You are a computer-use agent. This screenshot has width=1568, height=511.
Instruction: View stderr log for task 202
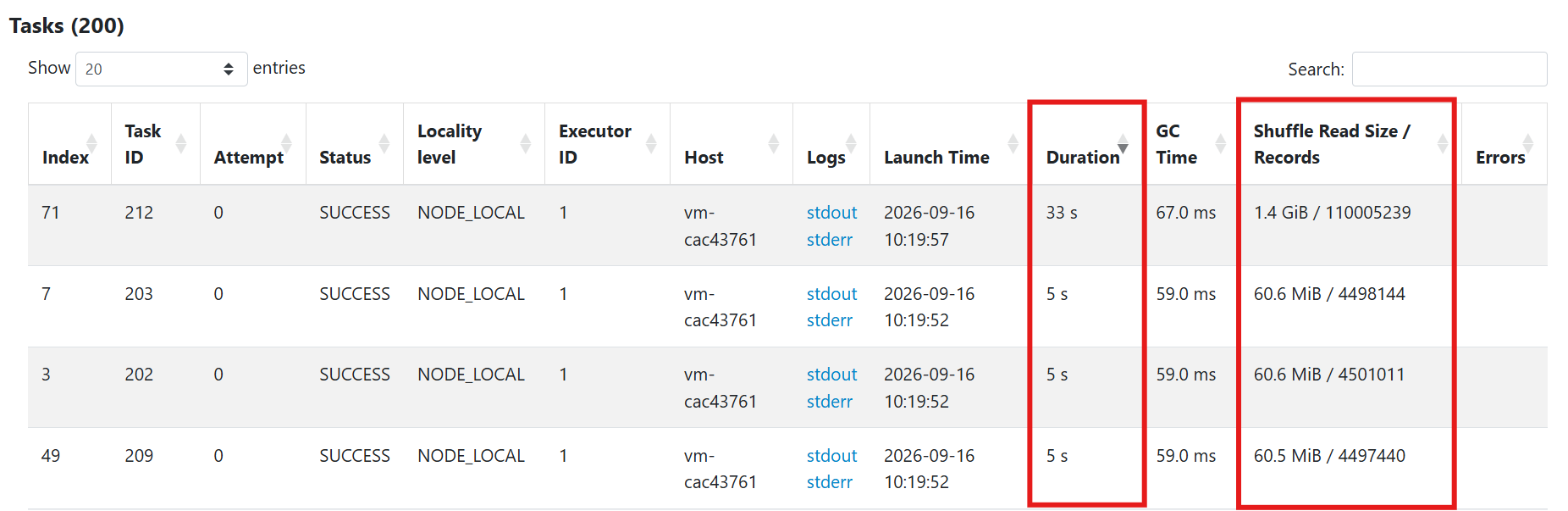pyautogui.click(x=830, y=402)
